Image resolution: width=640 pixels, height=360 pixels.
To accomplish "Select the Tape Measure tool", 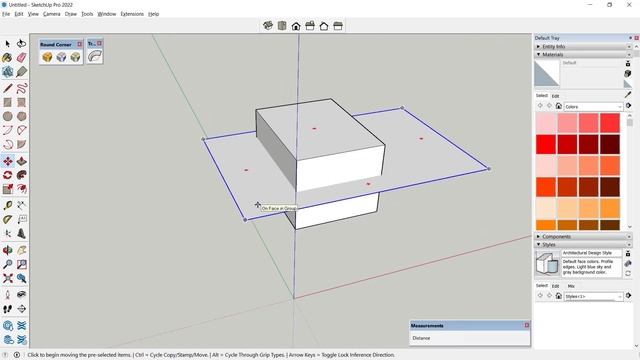I will pyautogui.click(x=7, y=205).
